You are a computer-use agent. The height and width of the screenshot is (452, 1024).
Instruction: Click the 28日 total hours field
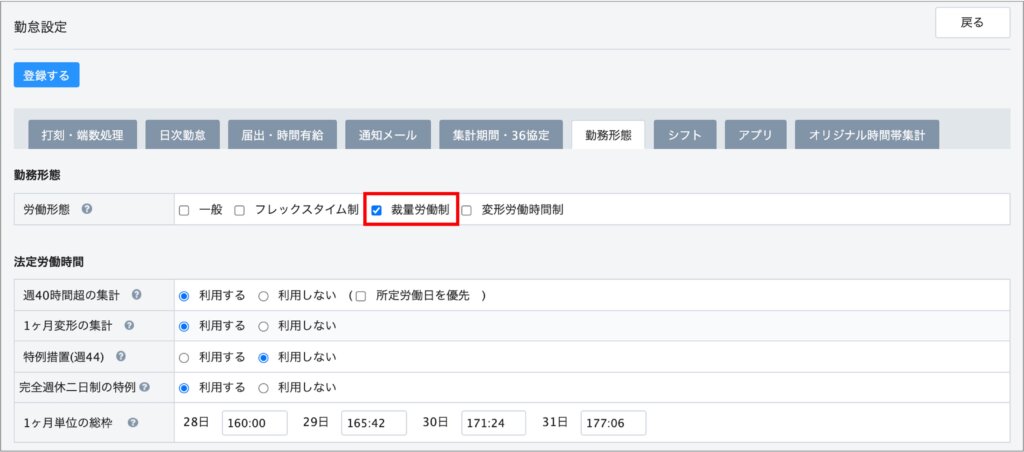[x=254, y=423]
